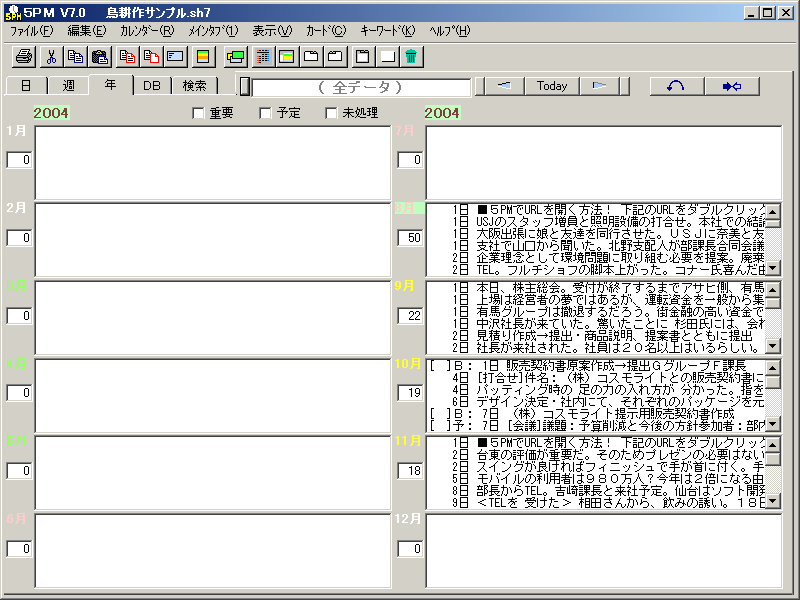Click the red lined-document copy icon
800x600 pixels.
click(x=127, y=57)
